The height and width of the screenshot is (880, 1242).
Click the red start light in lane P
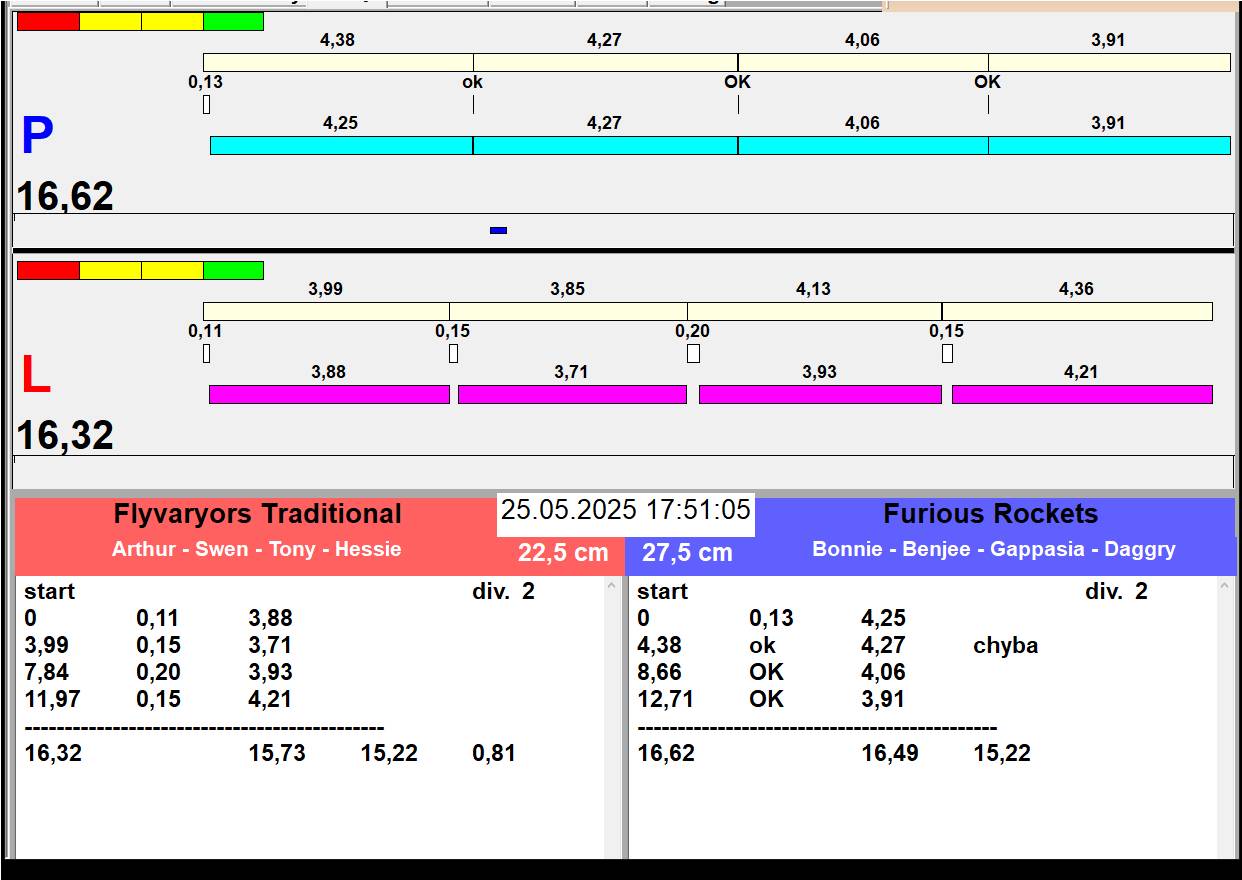pos(48,22)
